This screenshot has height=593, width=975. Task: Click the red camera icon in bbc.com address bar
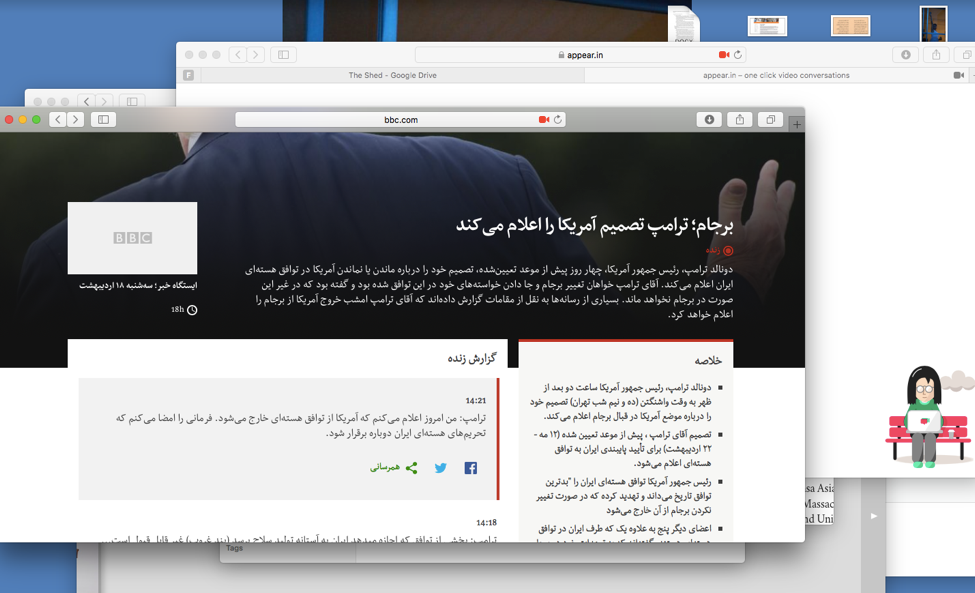(x=543, y=119)
